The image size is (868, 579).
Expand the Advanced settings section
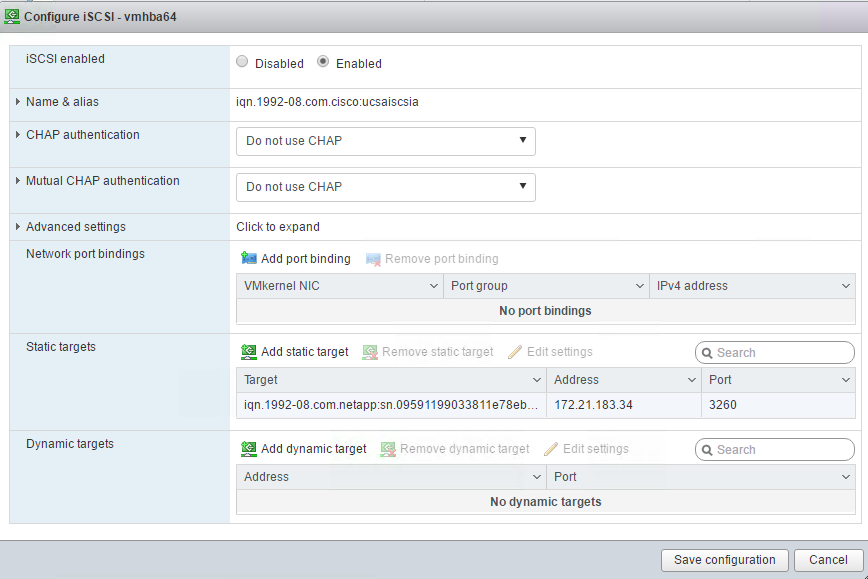click(18, 226)
